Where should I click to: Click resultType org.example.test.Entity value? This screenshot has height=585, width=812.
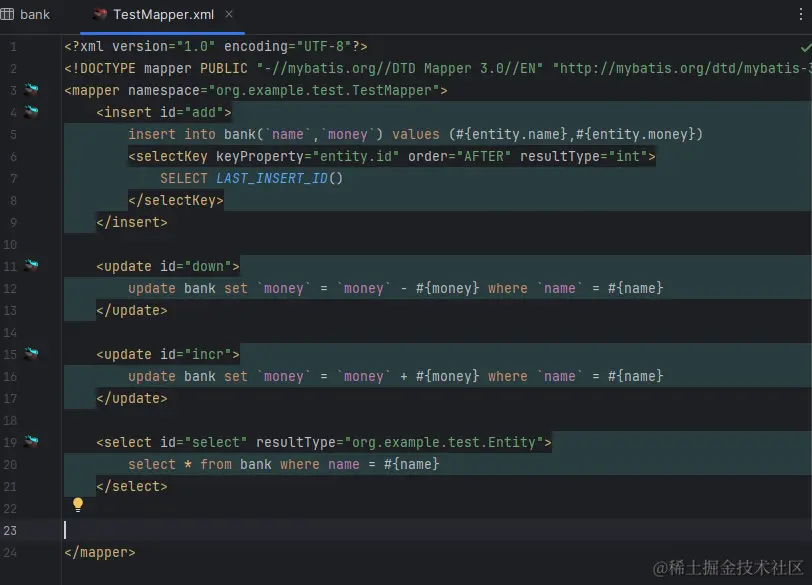(444, 443)
